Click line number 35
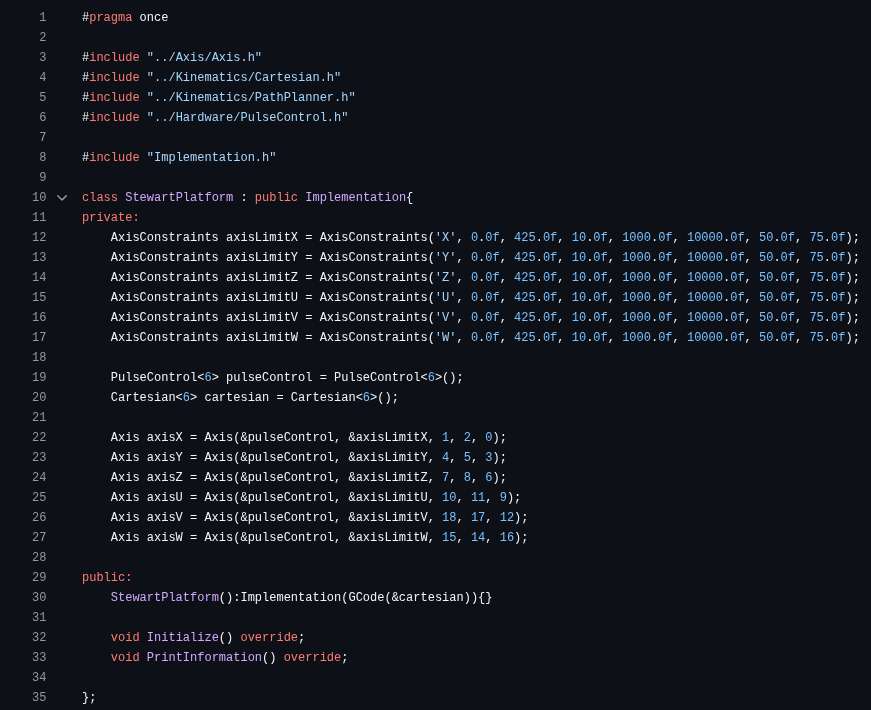871x710 pixels. [x=39, y=697]
